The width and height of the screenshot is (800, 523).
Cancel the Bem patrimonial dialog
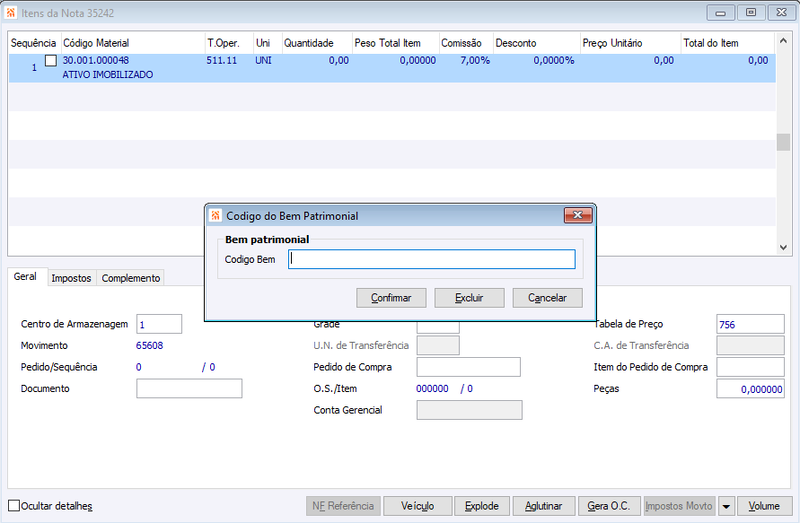click(547, 298)
